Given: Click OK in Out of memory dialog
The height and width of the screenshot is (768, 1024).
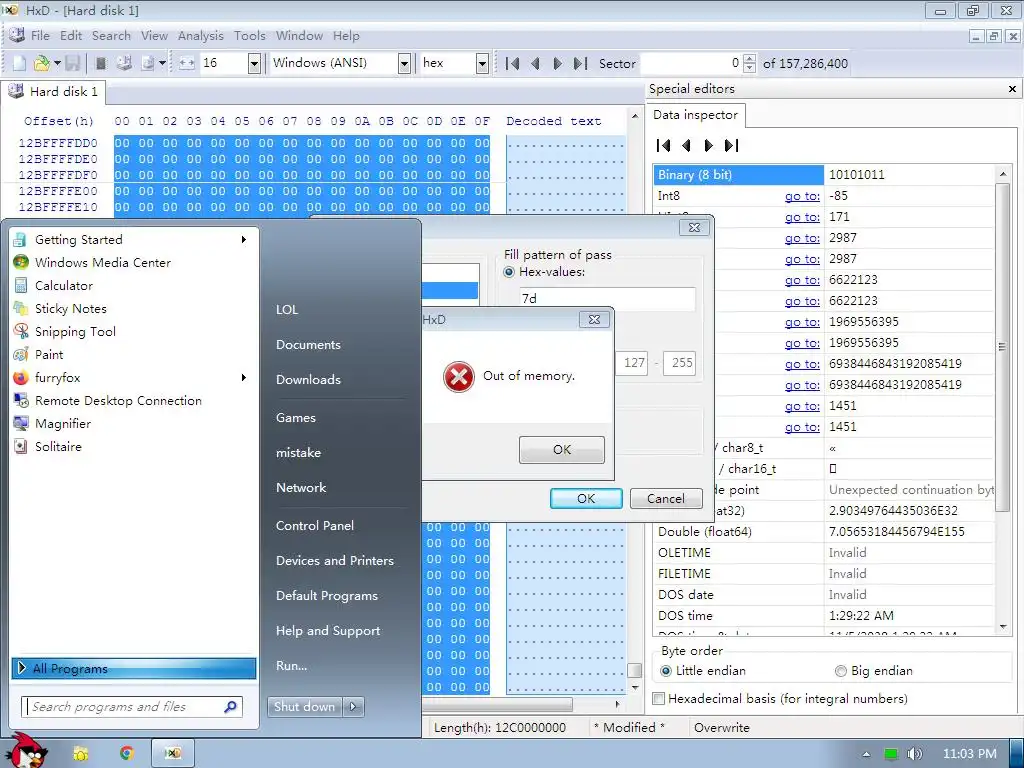Looking at the screenshot, I should pyautogui.click(x=562, y=450).
